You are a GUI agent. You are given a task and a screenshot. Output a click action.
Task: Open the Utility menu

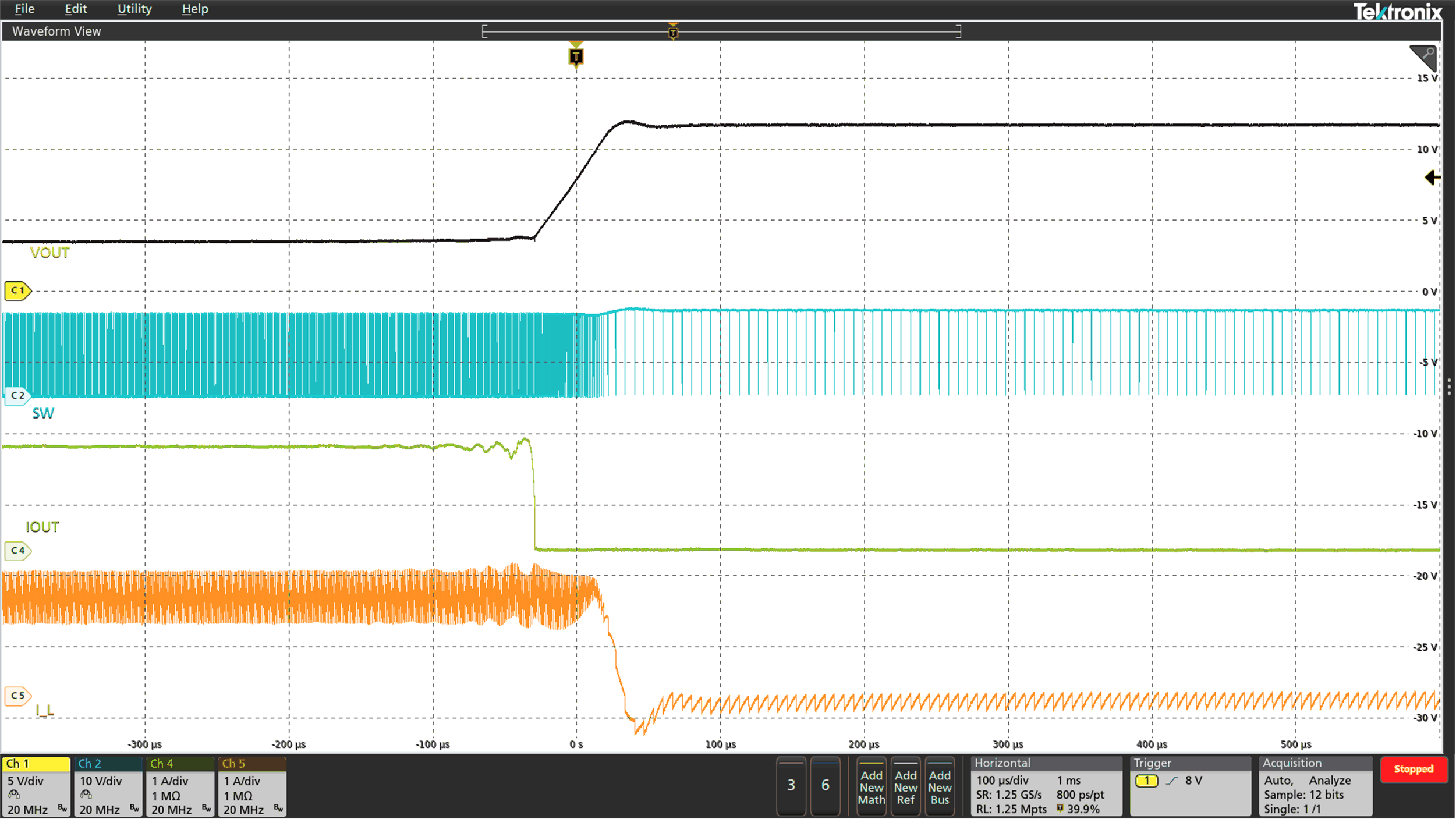(134, 9)
